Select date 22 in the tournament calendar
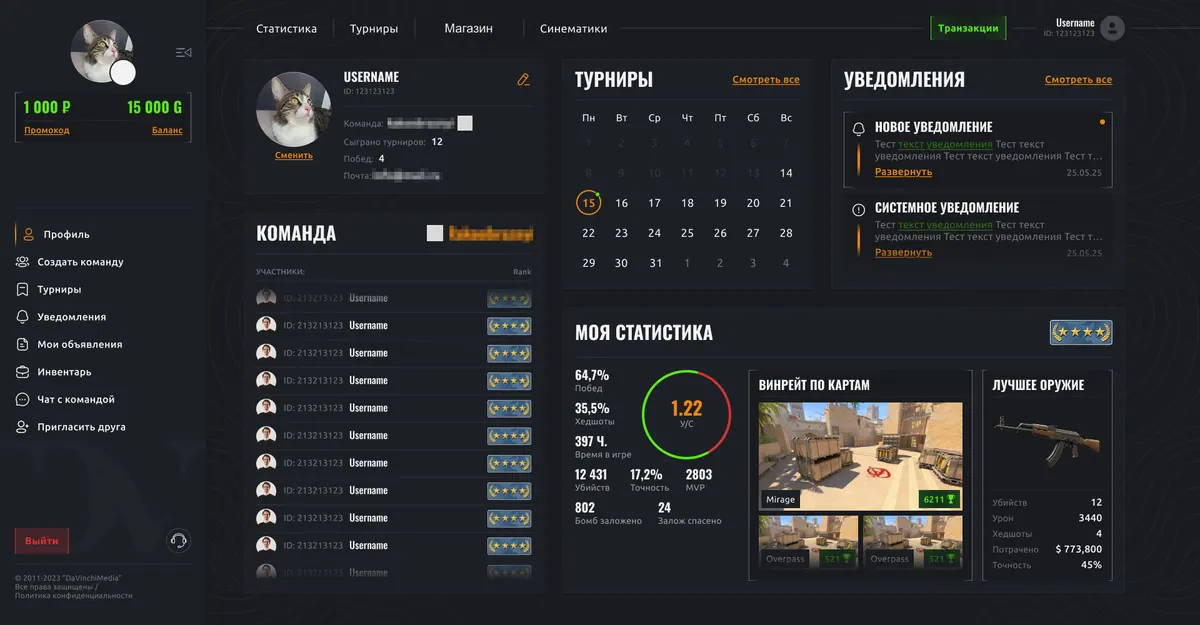This screenshot has height=625, width=1200. (589, 233)
